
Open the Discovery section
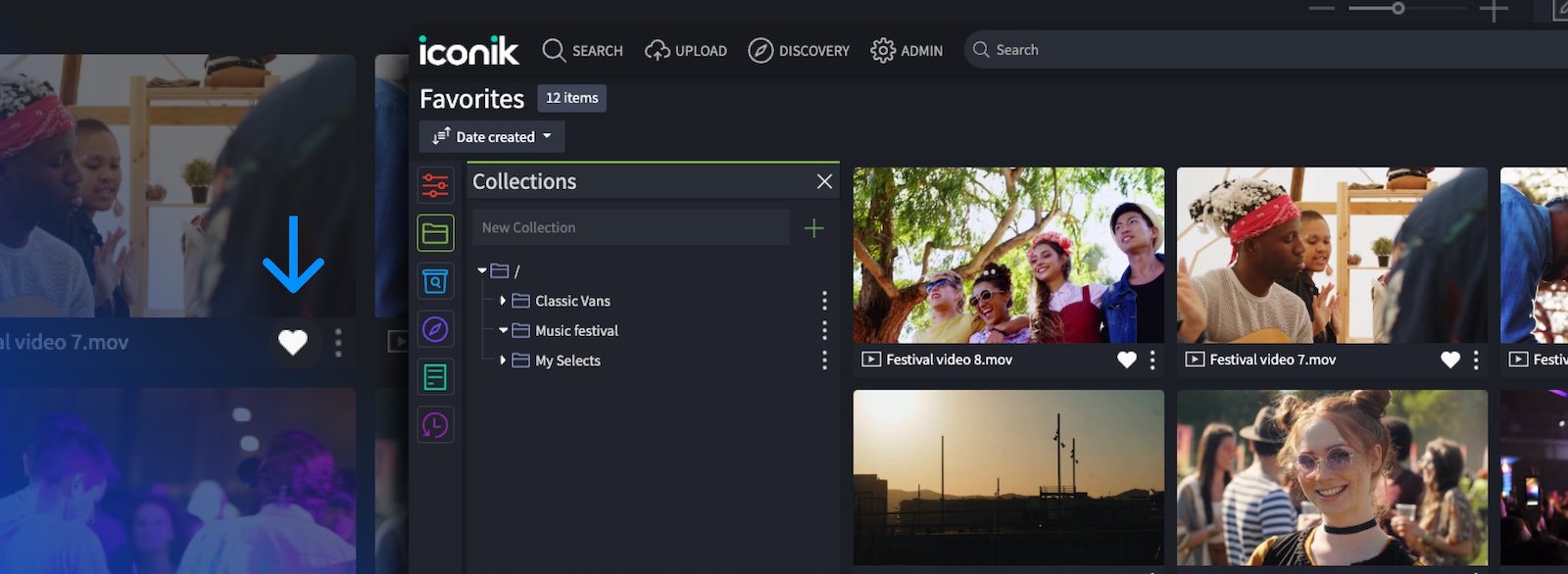(x=799, y=51)
